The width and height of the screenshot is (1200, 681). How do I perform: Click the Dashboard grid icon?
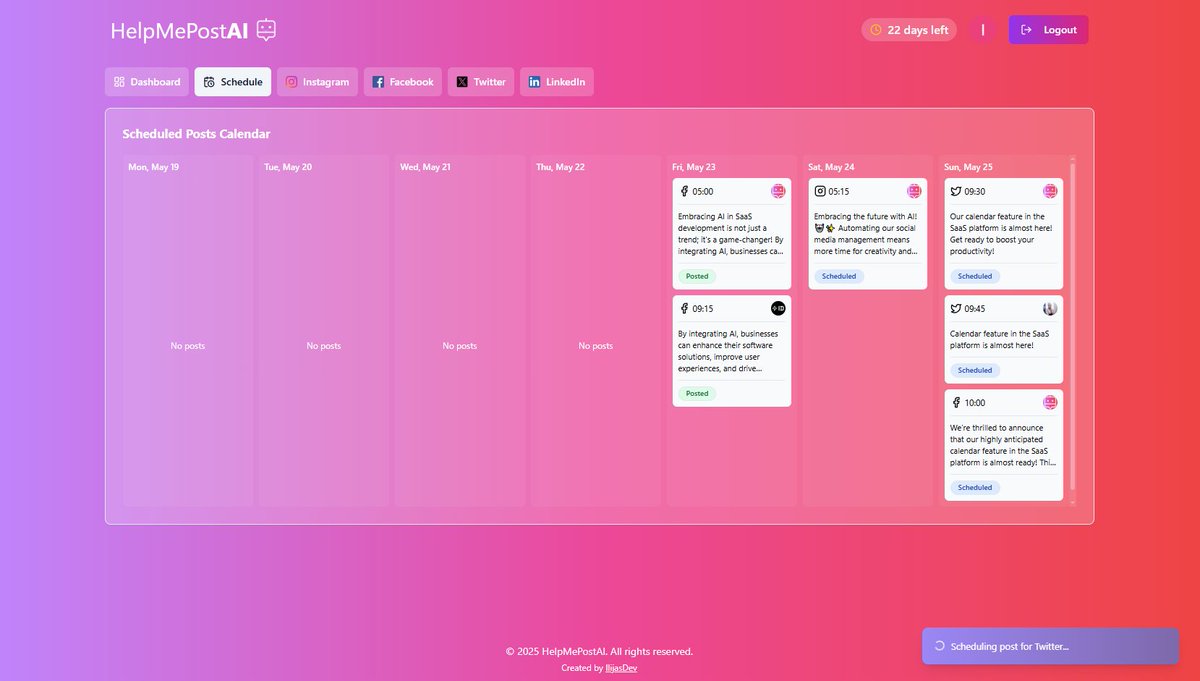pyautogui.click(x=119, y=82)
